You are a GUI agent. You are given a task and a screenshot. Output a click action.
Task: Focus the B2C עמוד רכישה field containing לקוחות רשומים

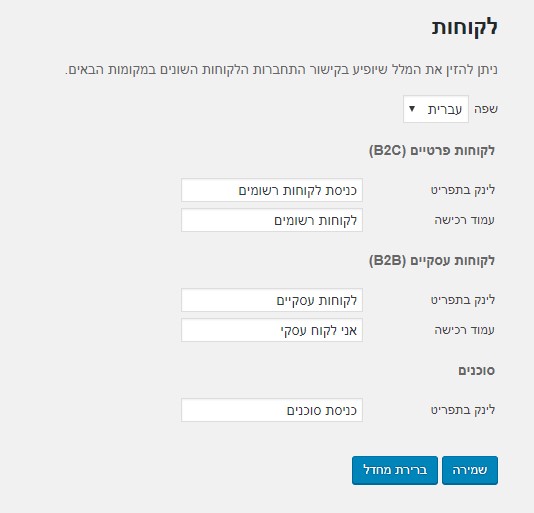click(272, 220)
